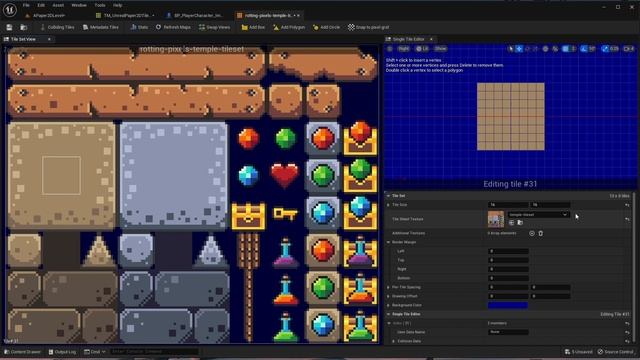Click the Save asset toolbar icon
The height and width of the screenshot is (360, 640).
(x=9, y=27)
